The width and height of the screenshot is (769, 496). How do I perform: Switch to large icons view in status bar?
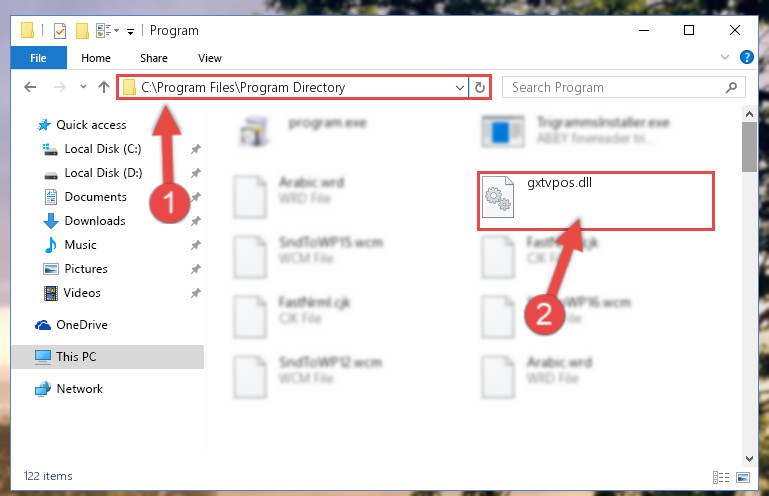743,477
